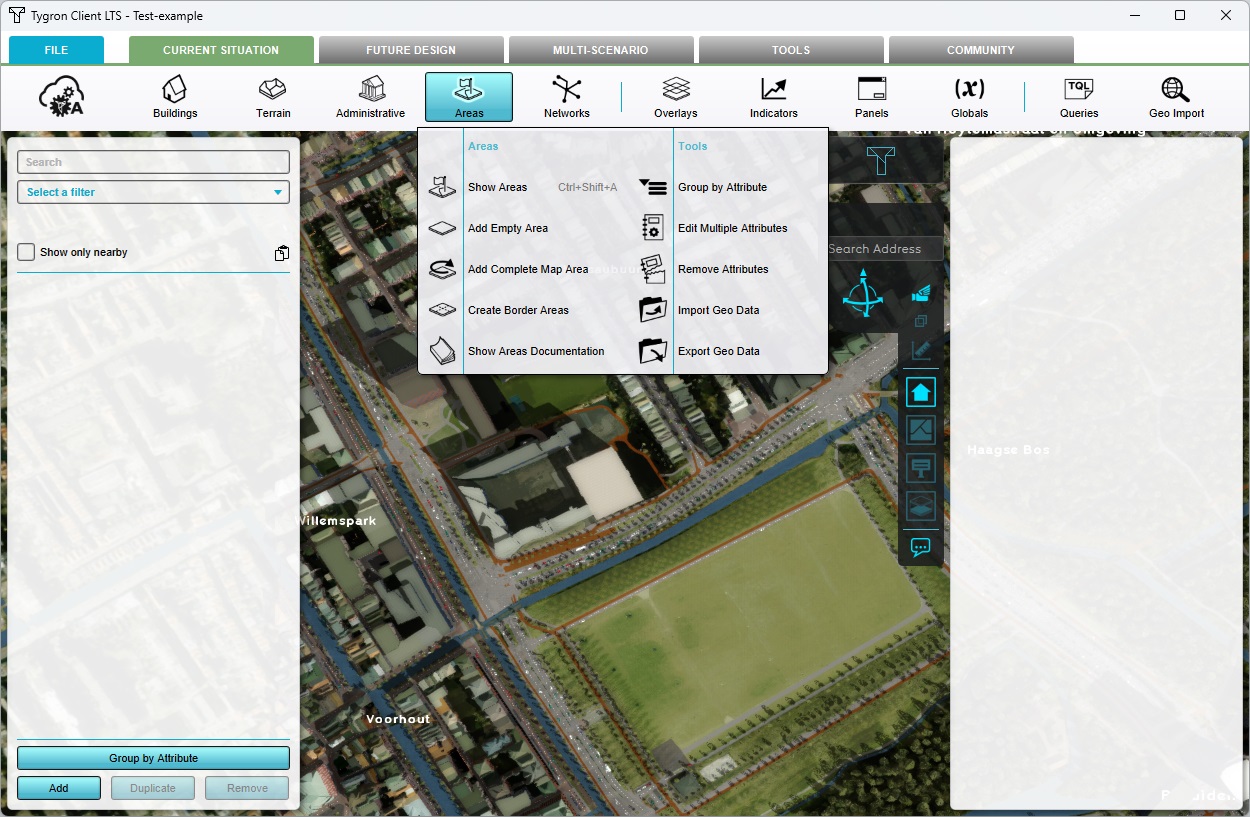Enable the Show only nearby checkbox
1250x817 pixels.
pos(27,252)
